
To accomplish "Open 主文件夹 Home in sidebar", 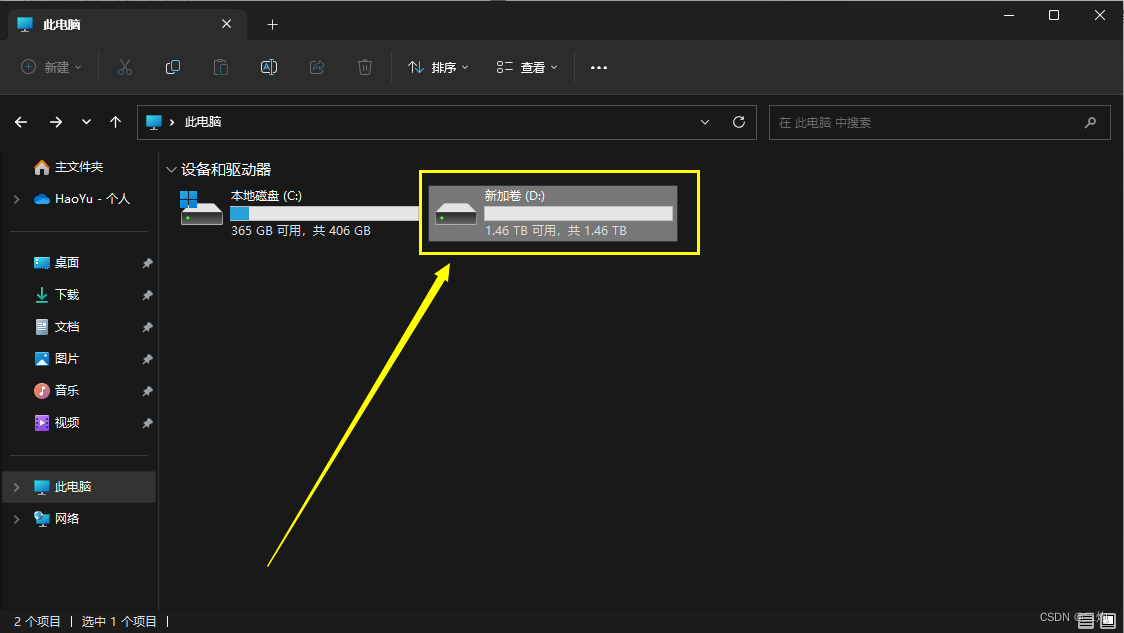I will (69, 167).
